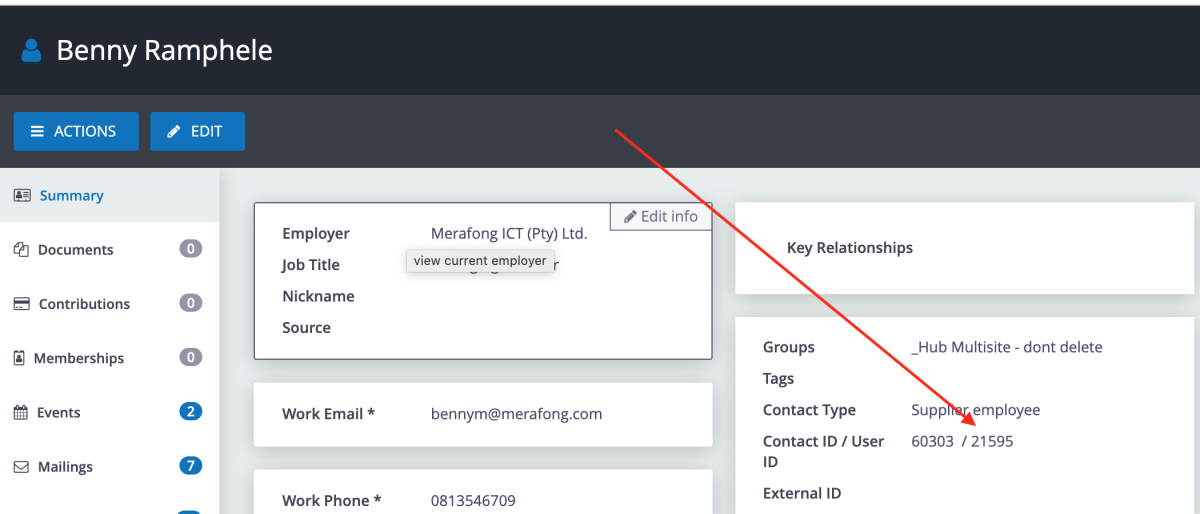Screen dimensions: 1200x514
Task: Open the Contributions tab
Action: click(84, 304)
